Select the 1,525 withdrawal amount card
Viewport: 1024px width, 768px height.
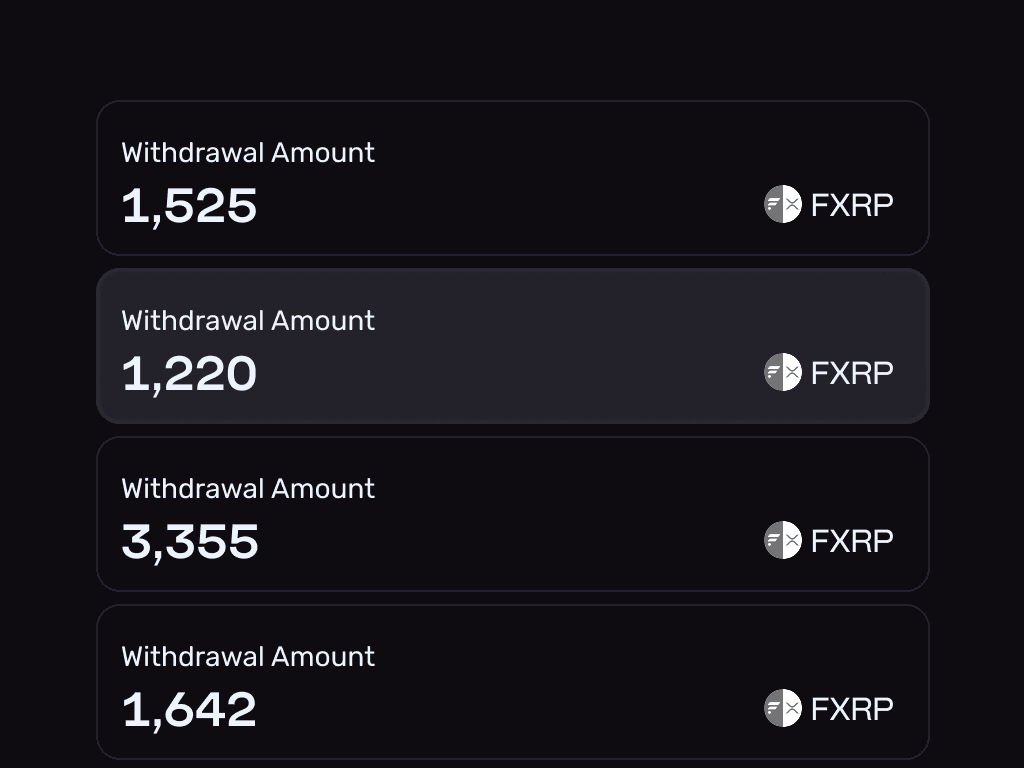512,178
